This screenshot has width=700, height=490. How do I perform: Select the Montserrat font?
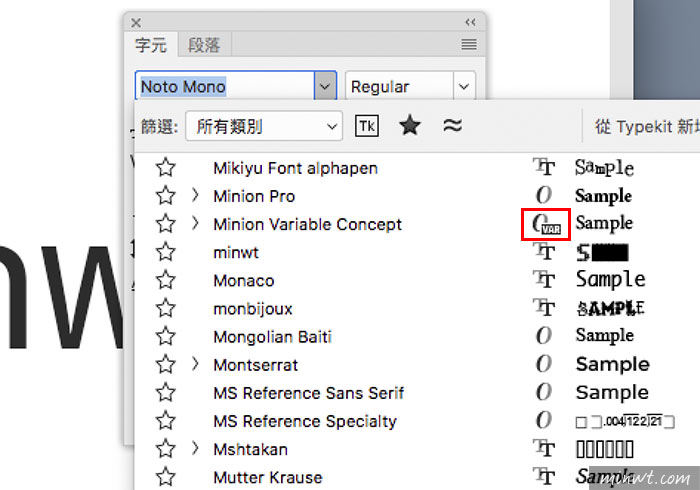pyautogui.click(x=255, y=365)
